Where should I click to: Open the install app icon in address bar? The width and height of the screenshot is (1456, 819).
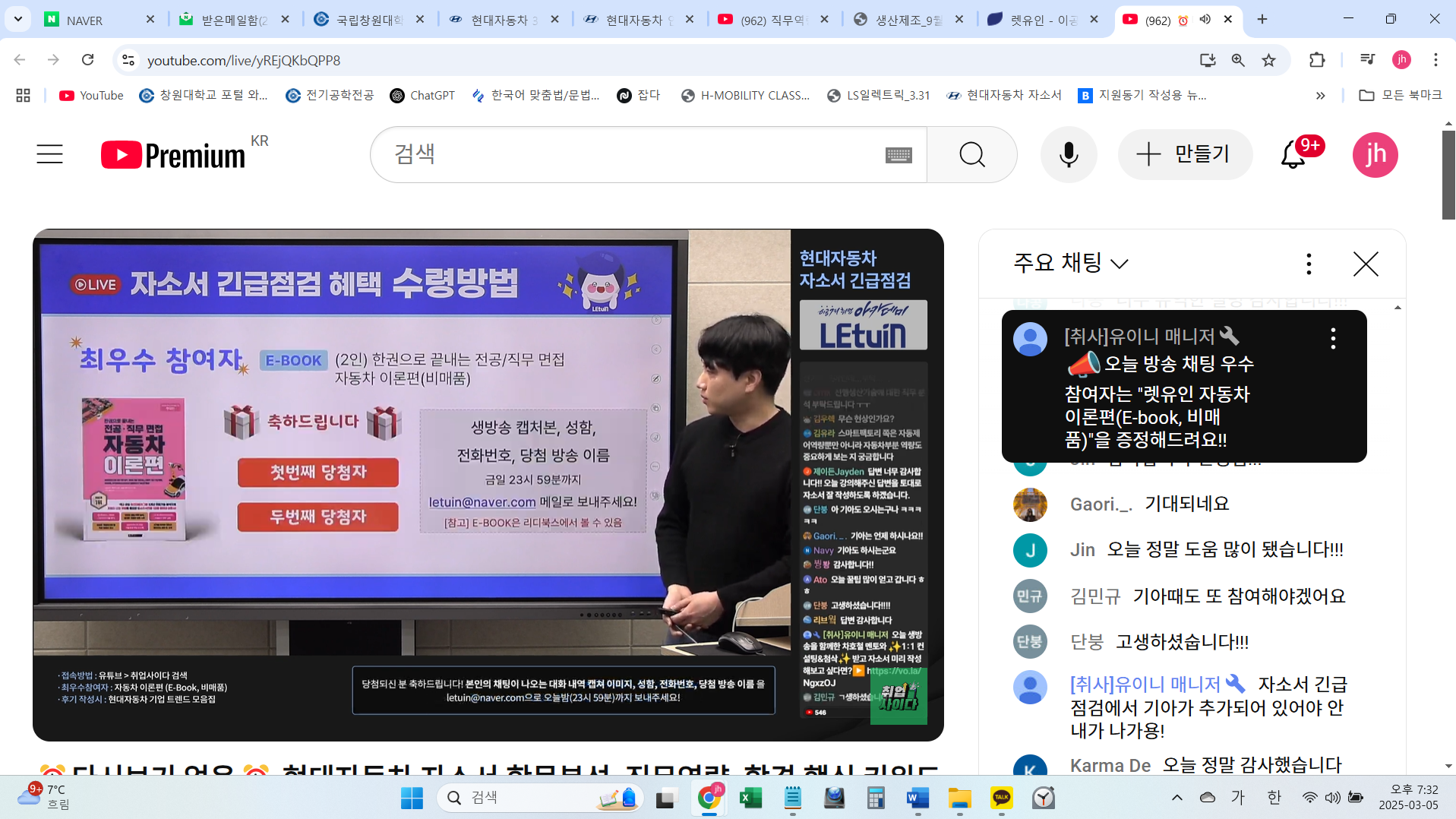pos(1208,60)
